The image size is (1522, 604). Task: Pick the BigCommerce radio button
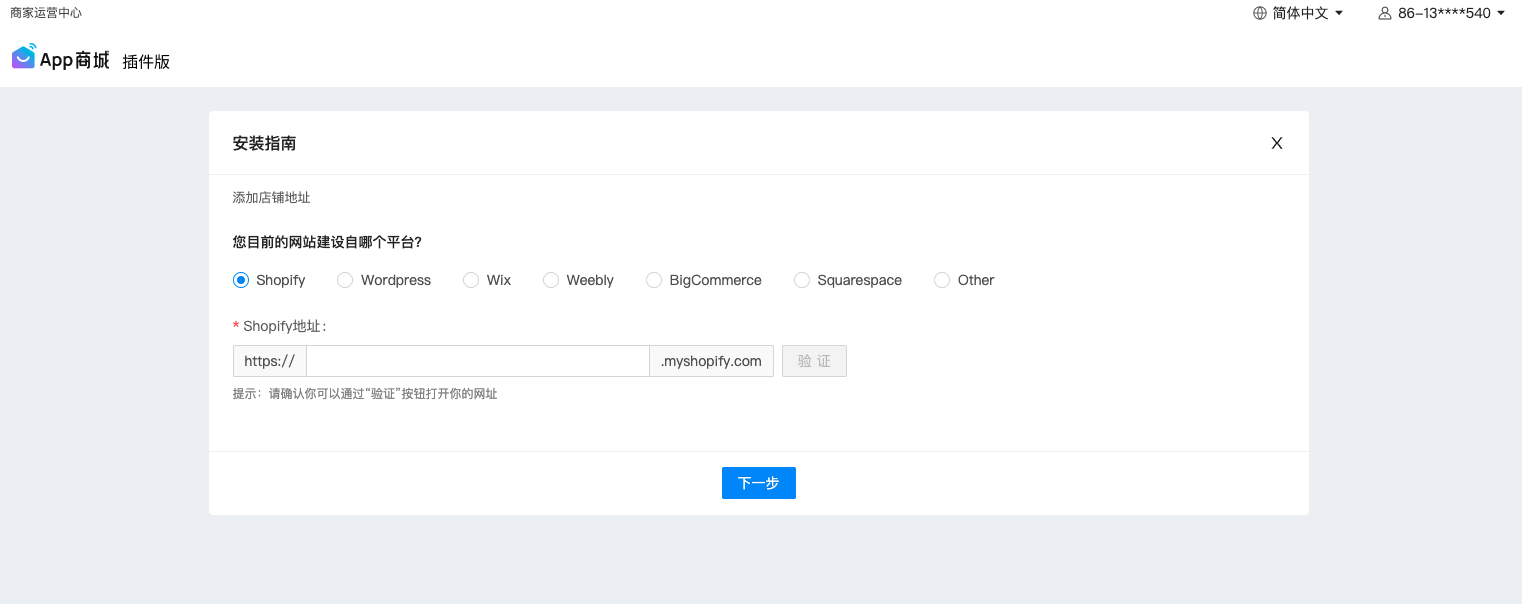pyautogui.click(x=654, y=280)
